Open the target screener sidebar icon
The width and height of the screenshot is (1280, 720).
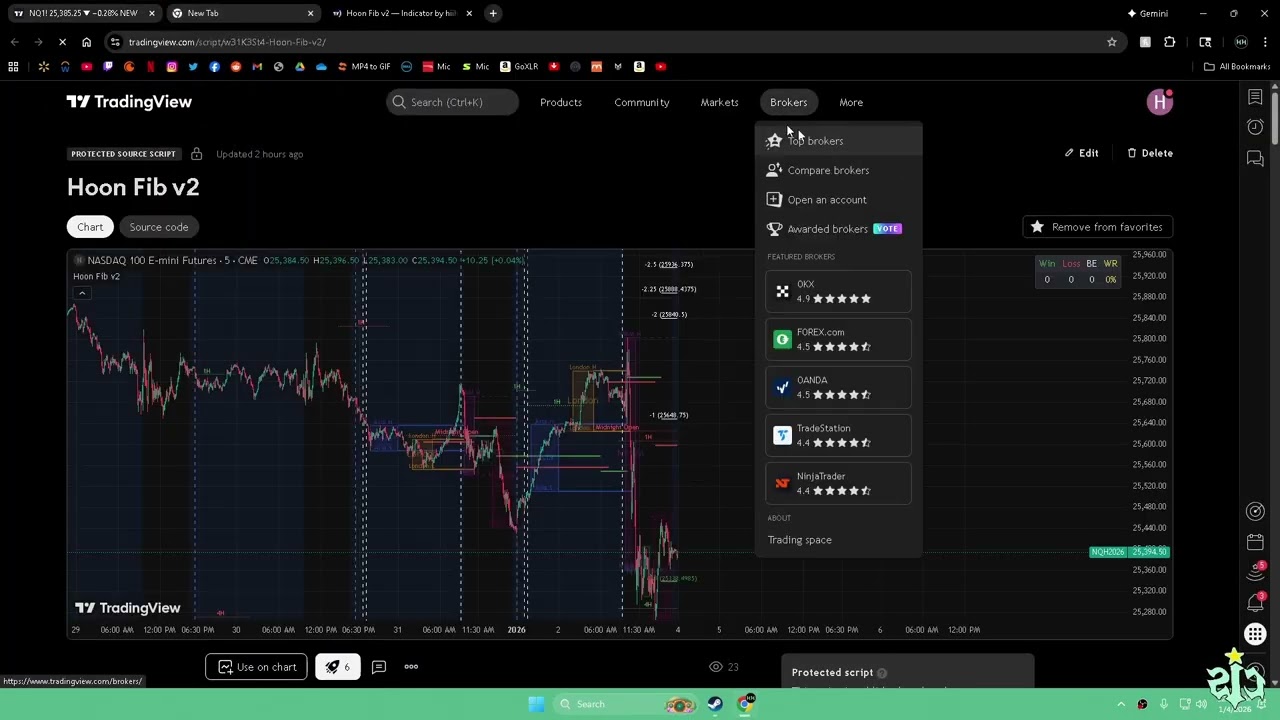pyautogui.click(x=1255, y=511)
